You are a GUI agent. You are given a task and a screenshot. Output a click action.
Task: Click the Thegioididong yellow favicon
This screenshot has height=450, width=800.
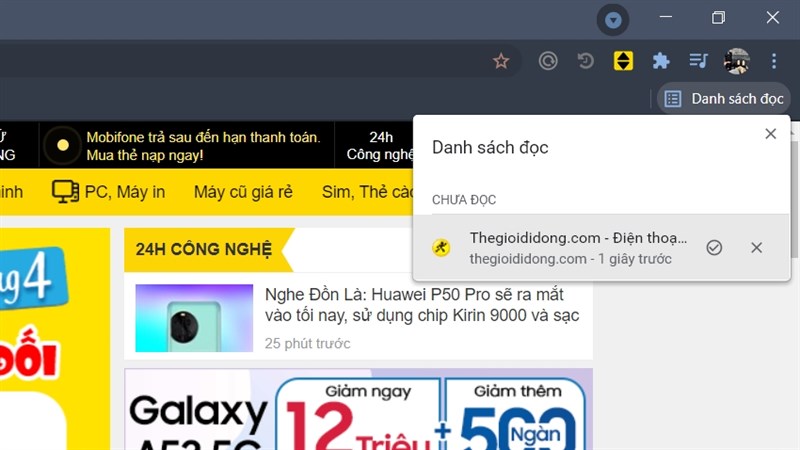pos(441,247)
